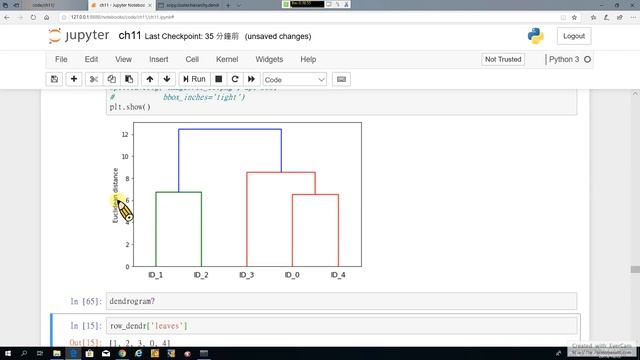Viewport: 640px width, 360px height.
Task: Copy selected cells icon in toolbar
Action: pos(111,79)
